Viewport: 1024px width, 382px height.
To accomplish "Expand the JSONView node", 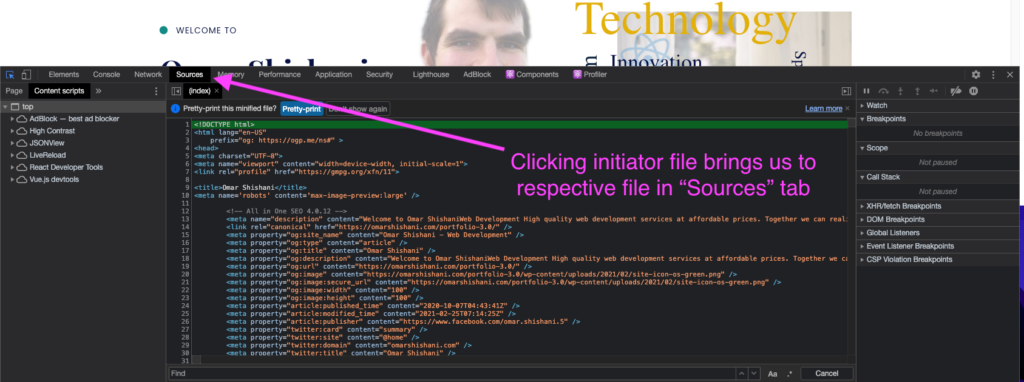I will 12,143.
